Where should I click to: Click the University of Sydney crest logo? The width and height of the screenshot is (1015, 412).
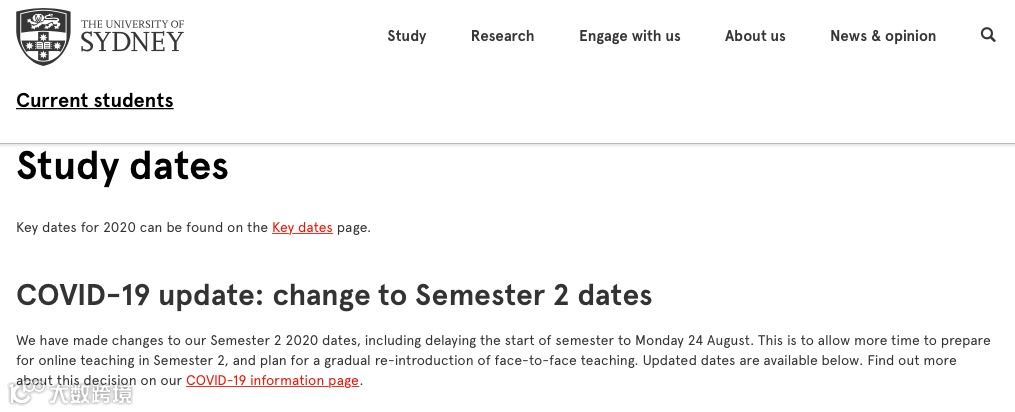pos(43,36)
